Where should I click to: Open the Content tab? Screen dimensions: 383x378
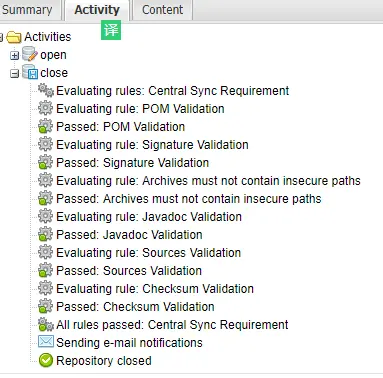point(162,10)
